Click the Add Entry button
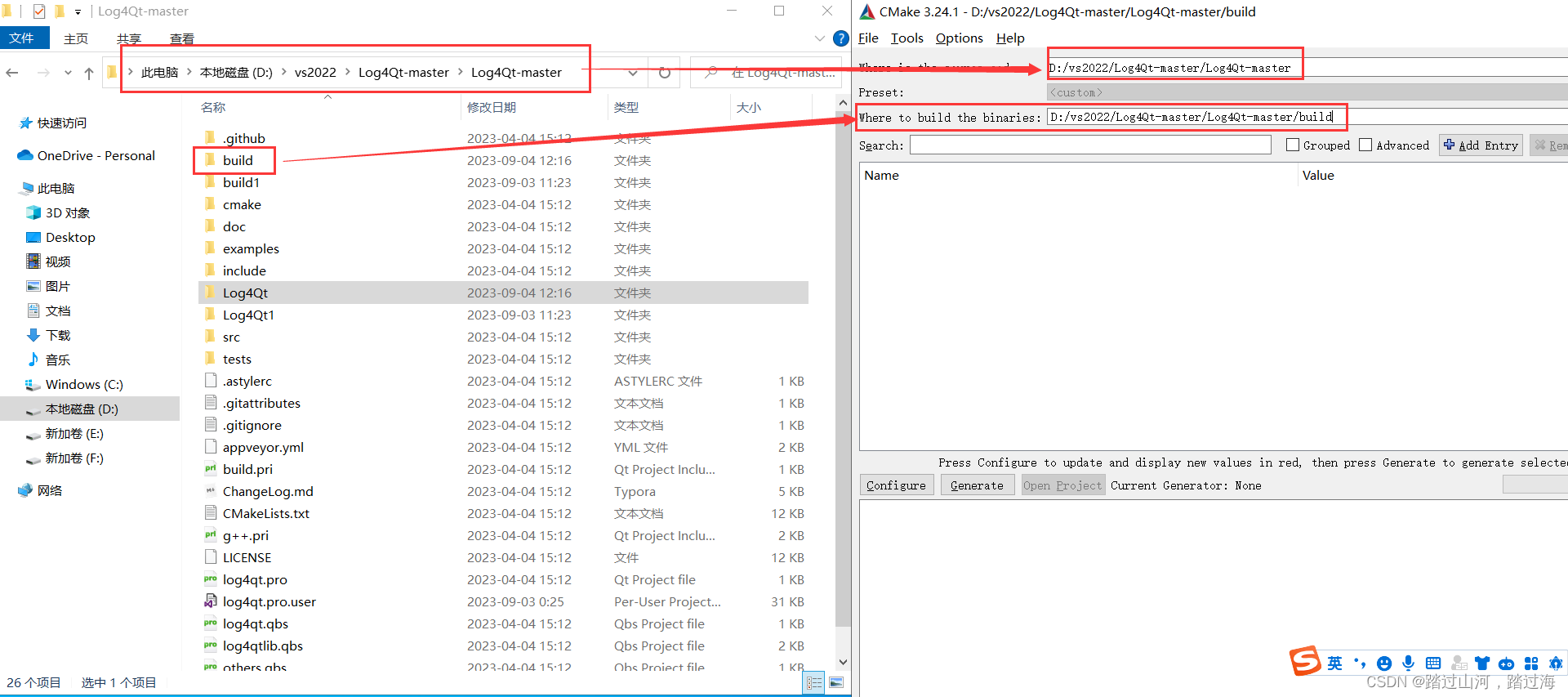 [1481, 145]
